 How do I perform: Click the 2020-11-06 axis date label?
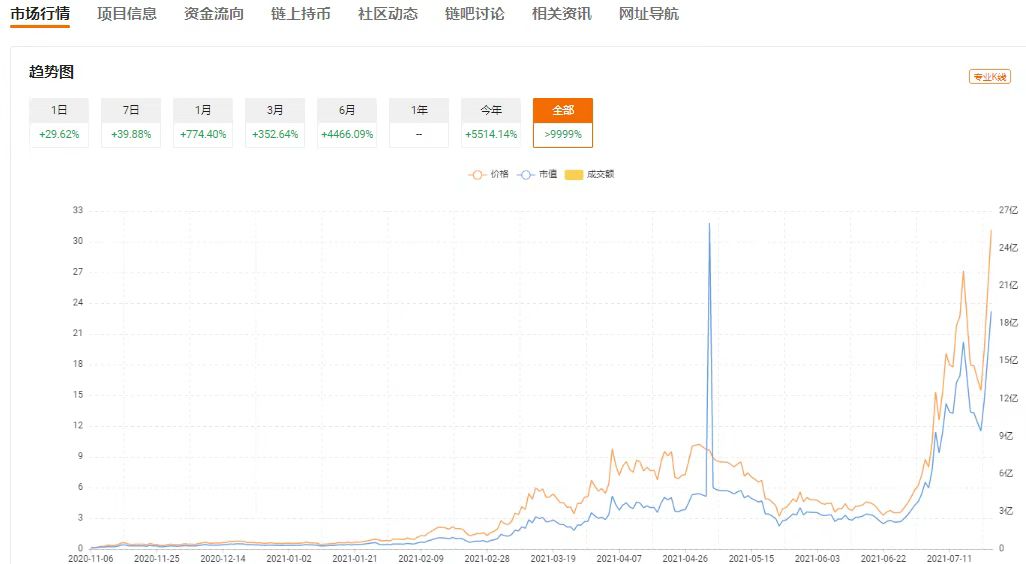(90, 559)
